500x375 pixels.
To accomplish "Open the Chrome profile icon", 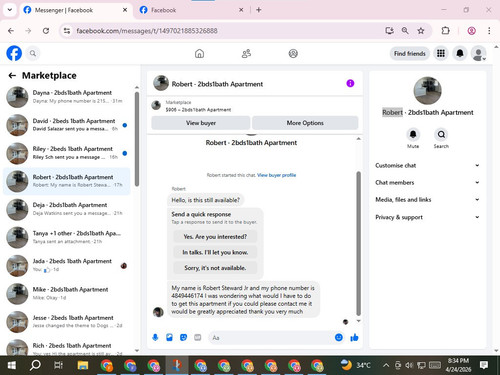I will (471, 31).
